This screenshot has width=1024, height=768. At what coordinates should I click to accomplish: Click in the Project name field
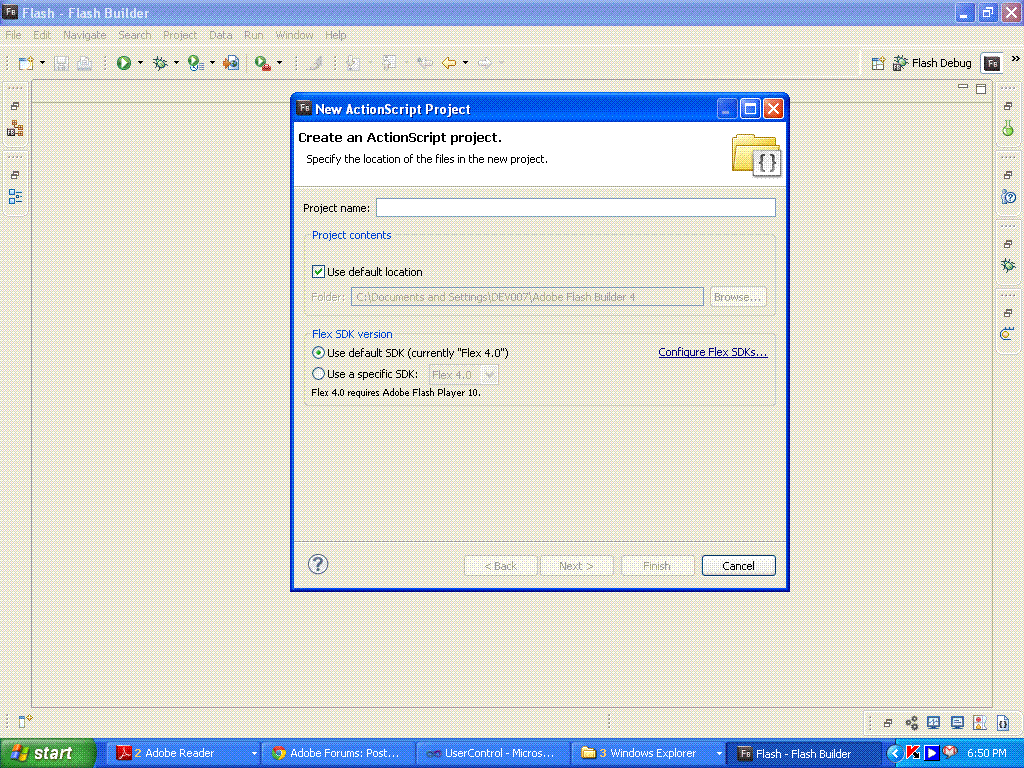[x=575, y=208]
